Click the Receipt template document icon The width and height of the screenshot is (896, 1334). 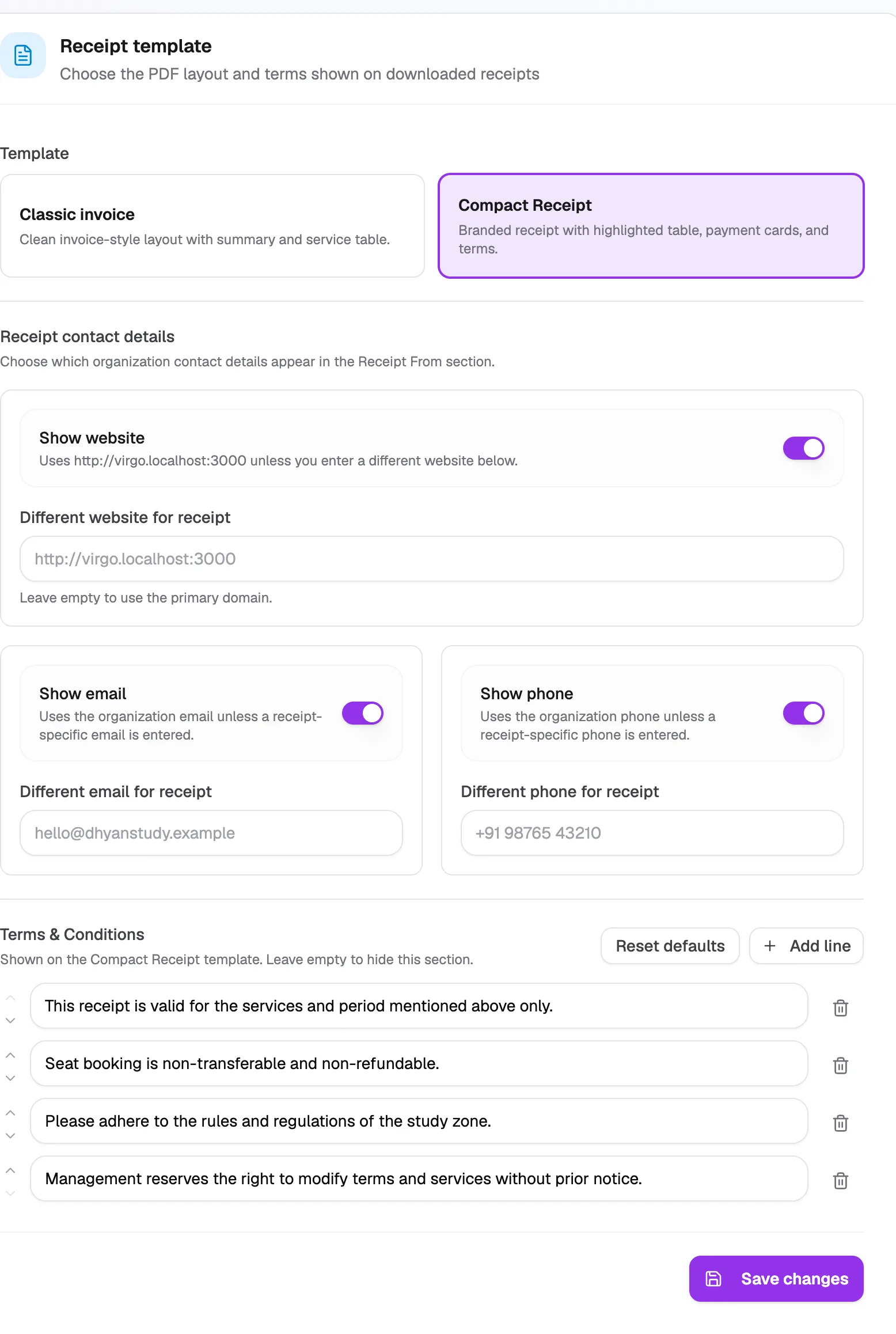point(23,55)
